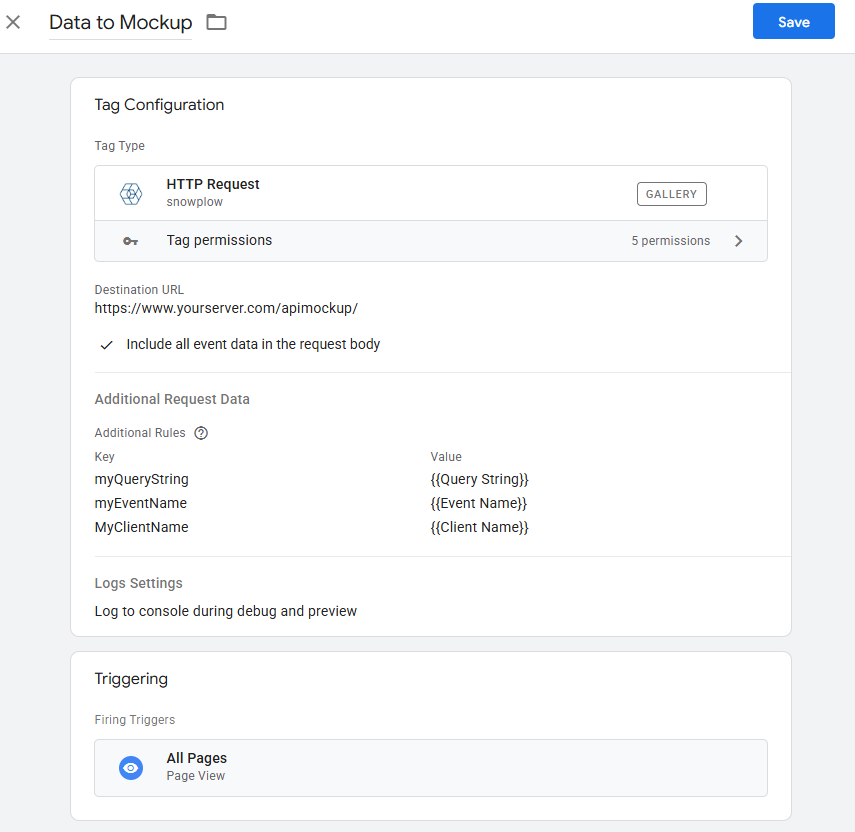Open the help icon next to Additional Rules

(201, 433)
